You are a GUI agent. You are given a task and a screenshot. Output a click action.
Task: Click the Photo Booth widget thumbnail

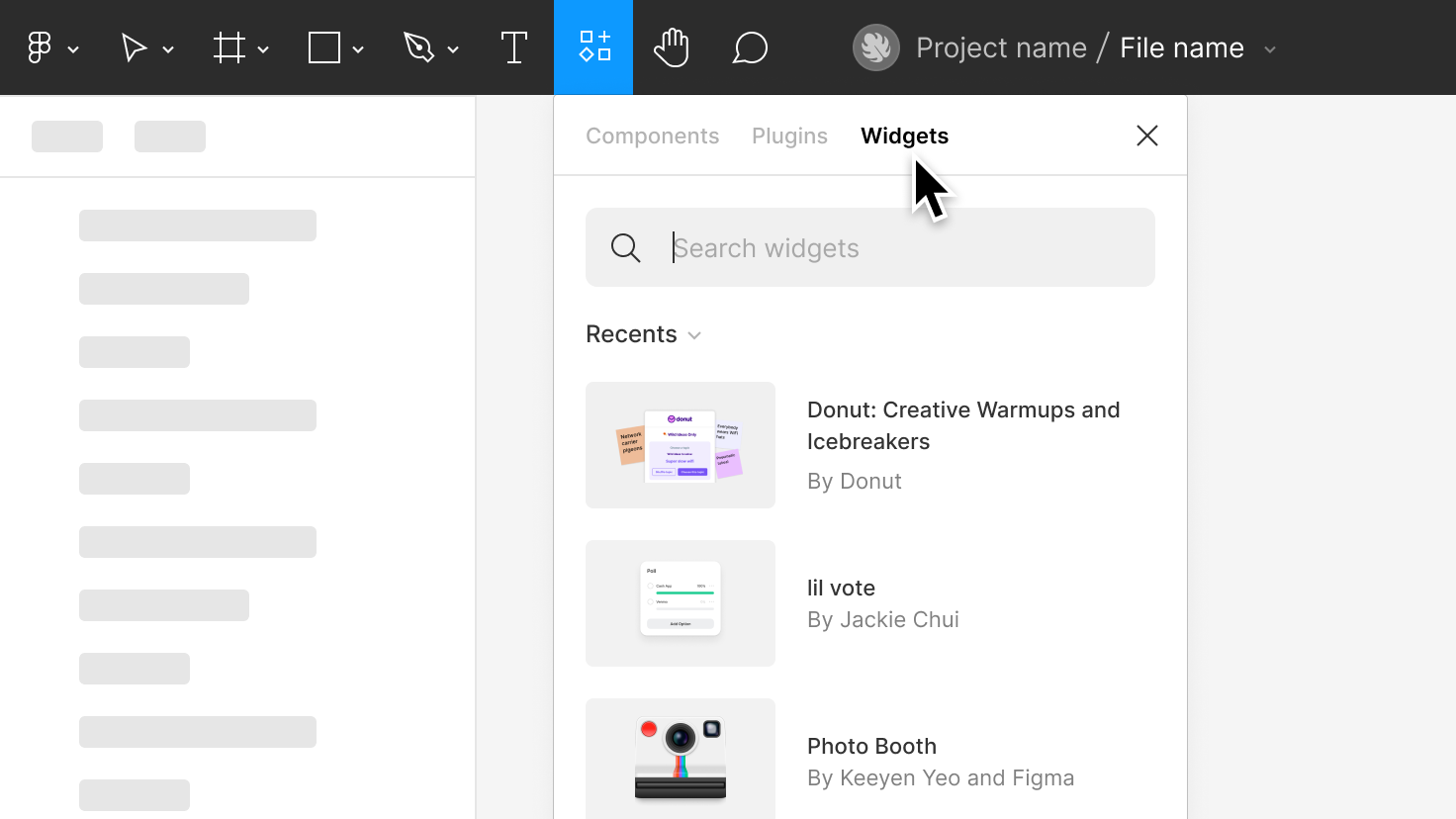pyautogui.click(x=680, y=759)
